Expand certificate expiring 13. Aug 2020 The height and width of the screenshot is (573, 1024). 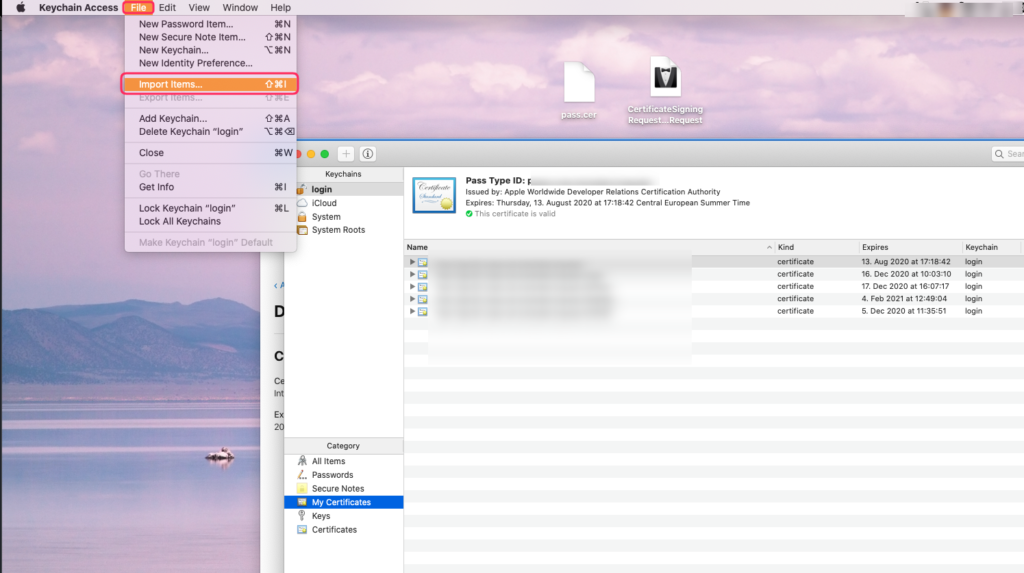point(412,261)
